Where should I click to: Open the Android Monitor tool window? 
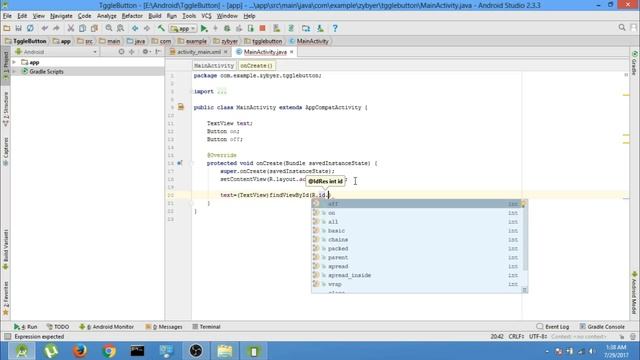coord(107,327)
